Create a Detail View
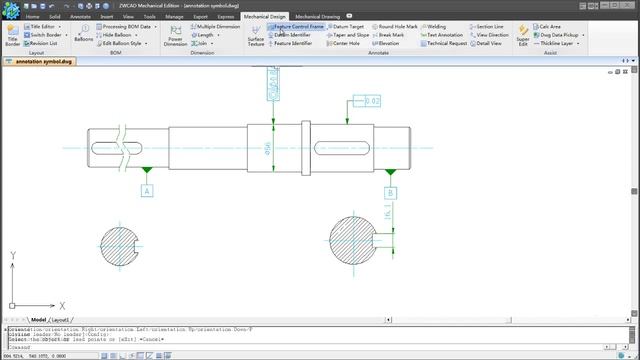The height and width of the screenshot is (360, 640). 485,43
